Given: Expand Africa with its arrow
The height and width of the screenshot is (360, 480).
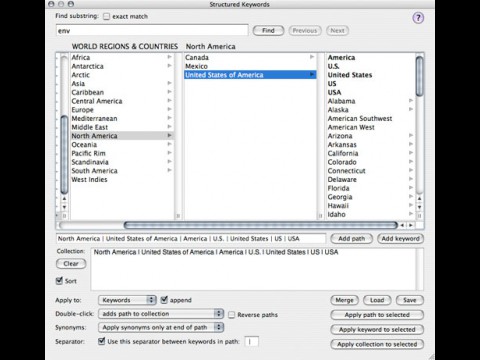Looking at the screenshot, I should (x=169, y=57).
